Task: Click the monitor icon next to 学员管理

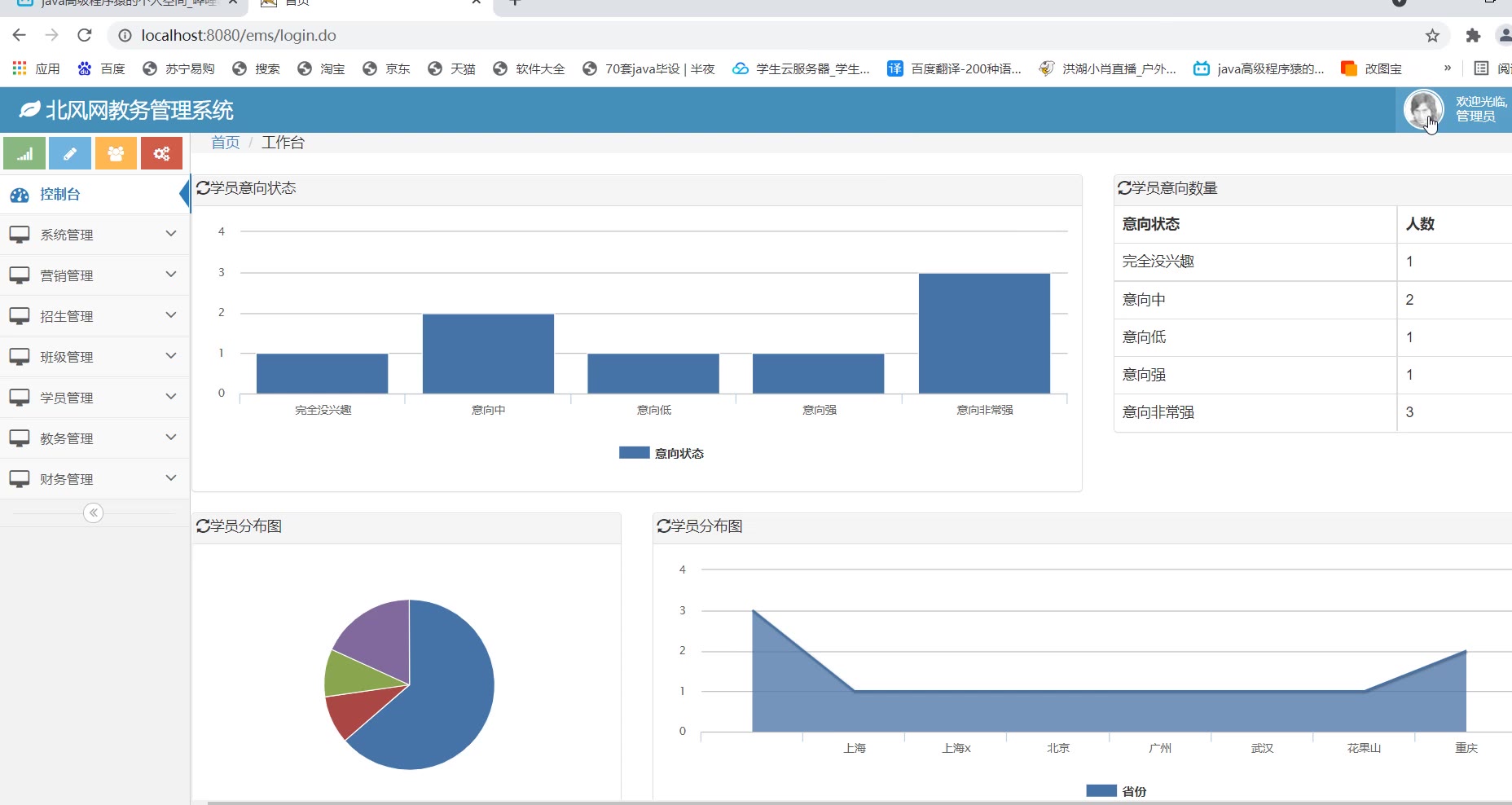Action: pyautogui.click(x=20, y=398)
